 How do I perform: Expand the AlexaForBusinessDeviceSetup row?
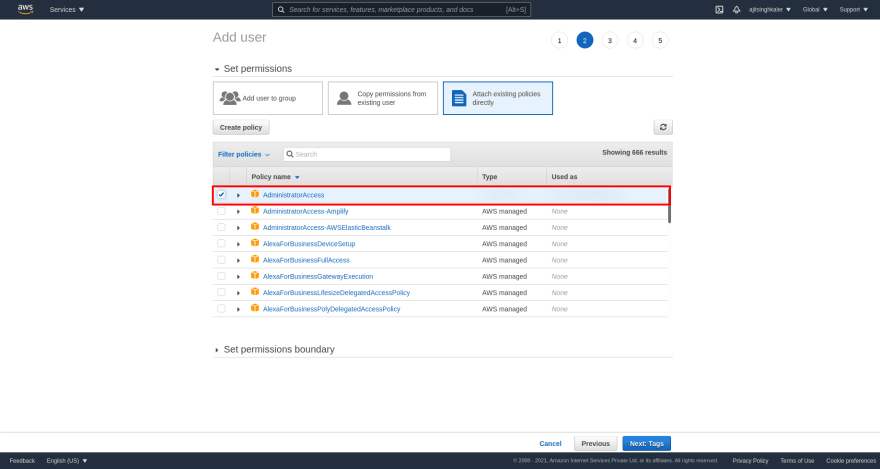click(x=238, y=244)
